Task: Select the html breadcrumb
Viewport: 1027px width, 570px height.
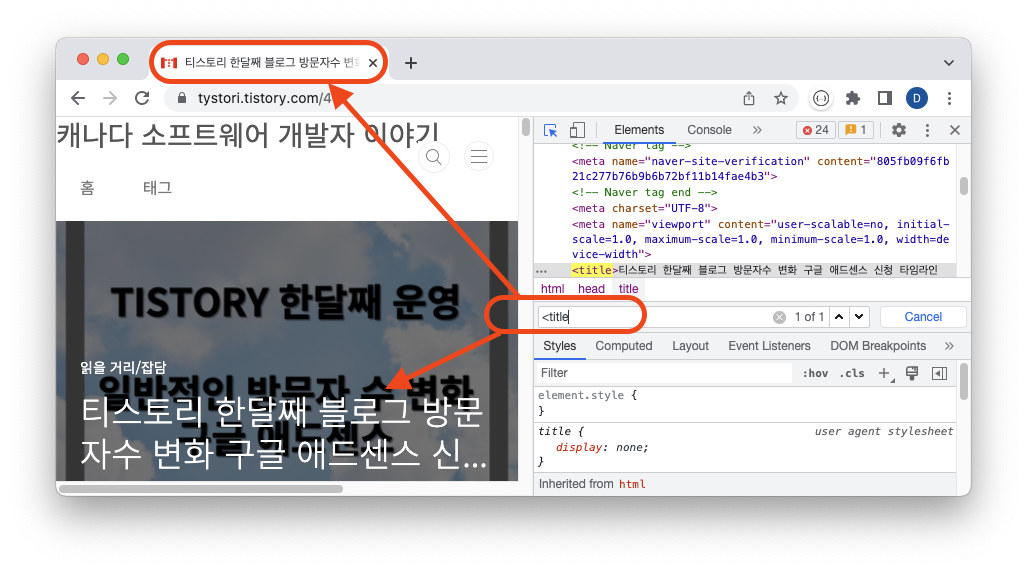Action: click(x=552, y=289)
